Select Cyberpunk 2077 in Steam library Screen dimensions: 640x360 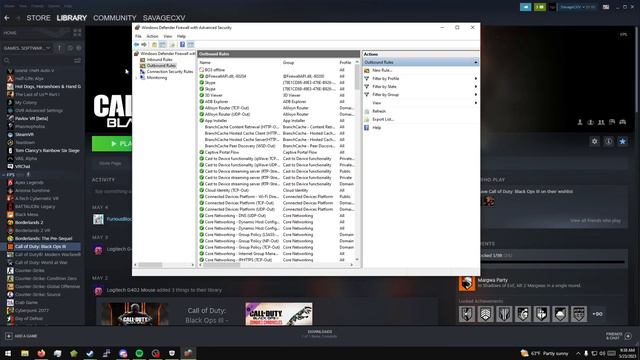pos(32,311)
